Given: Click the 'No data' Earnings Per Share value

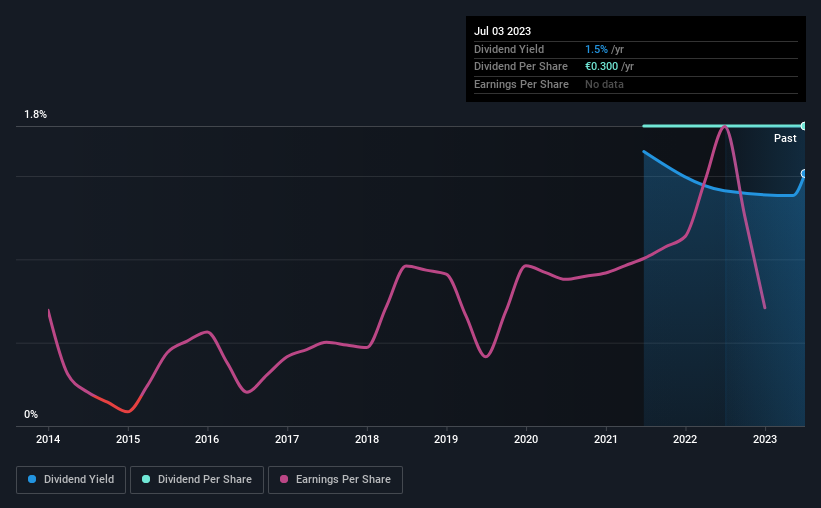Looking at the screenshot, I should click(603, 85).
